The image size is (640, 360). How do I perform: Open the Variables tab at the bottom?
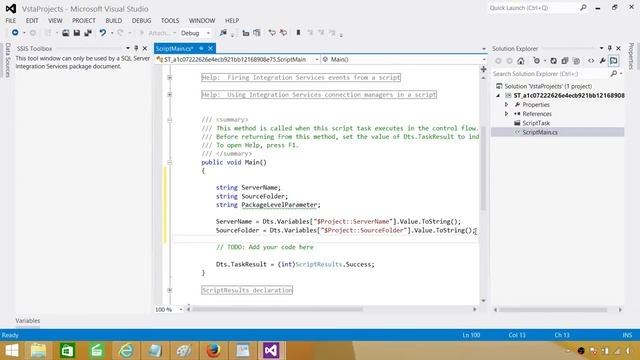pyautogui.click(x=28, y=321)
